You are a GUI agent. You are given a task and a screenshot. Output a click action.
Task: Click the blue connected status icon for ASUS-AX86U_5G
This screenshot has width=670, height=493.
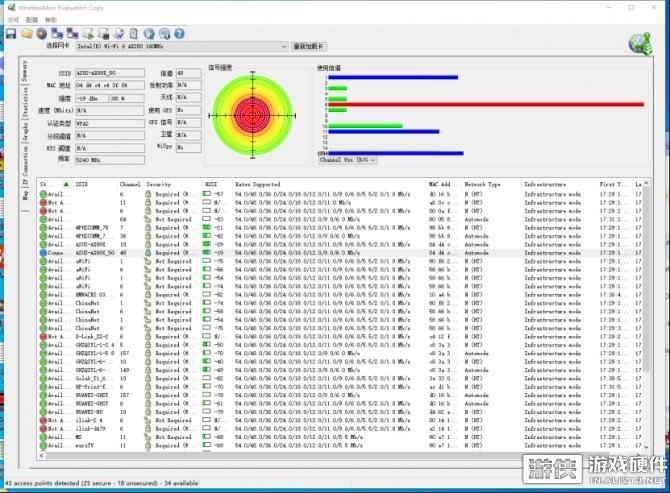click(42, 253)
